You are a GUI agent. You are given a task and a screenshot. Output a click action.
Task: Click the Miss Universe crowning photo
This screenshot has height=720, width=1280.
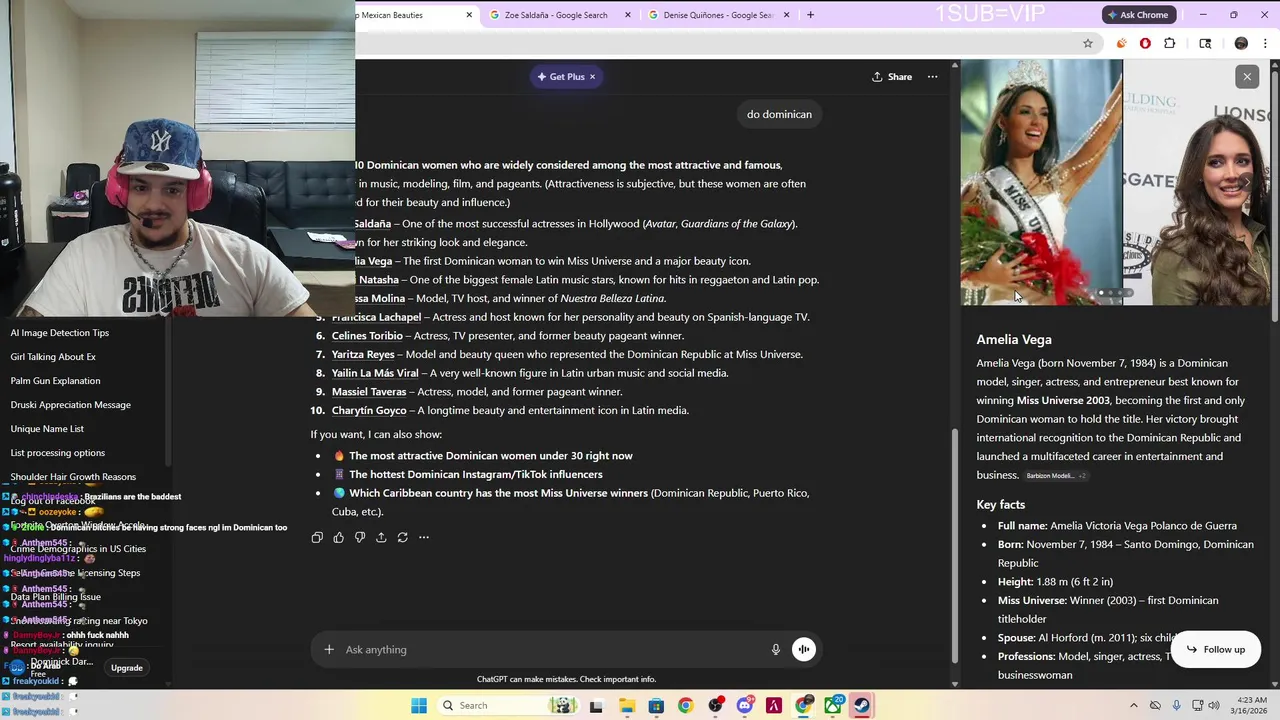(1041, 182)
